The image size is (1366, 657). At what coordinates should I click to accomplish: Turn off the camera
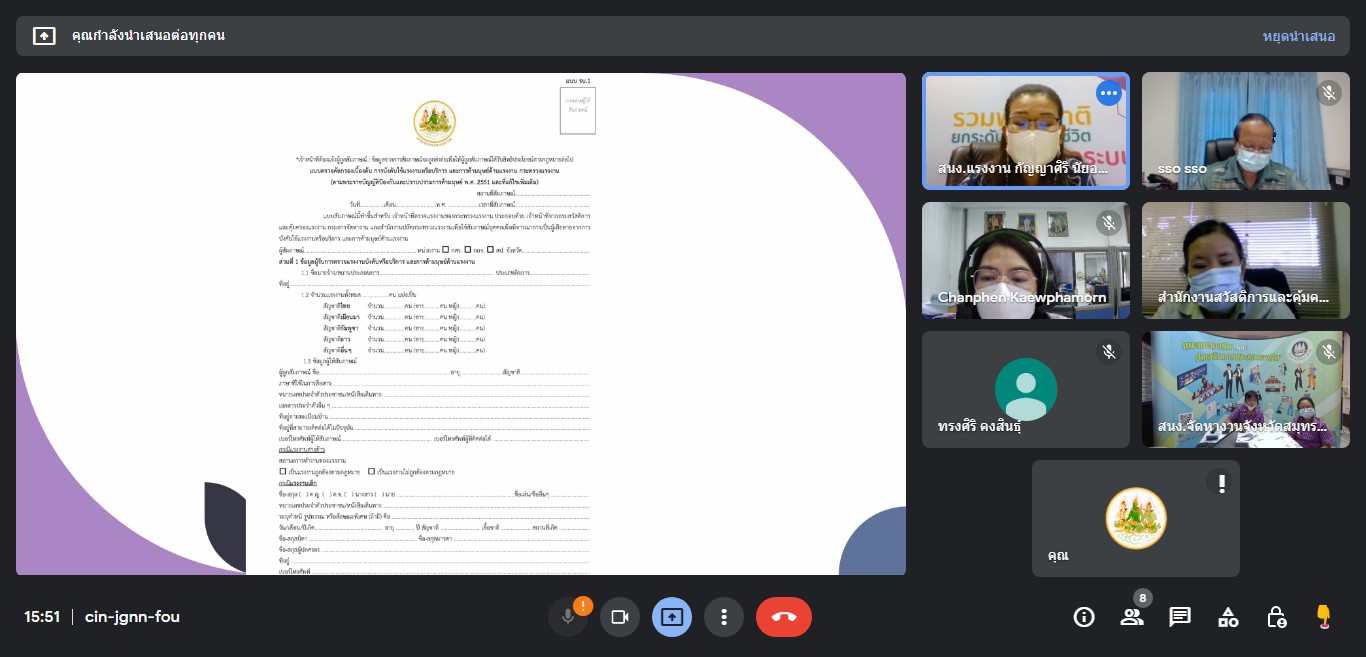[x=620, y=617]
